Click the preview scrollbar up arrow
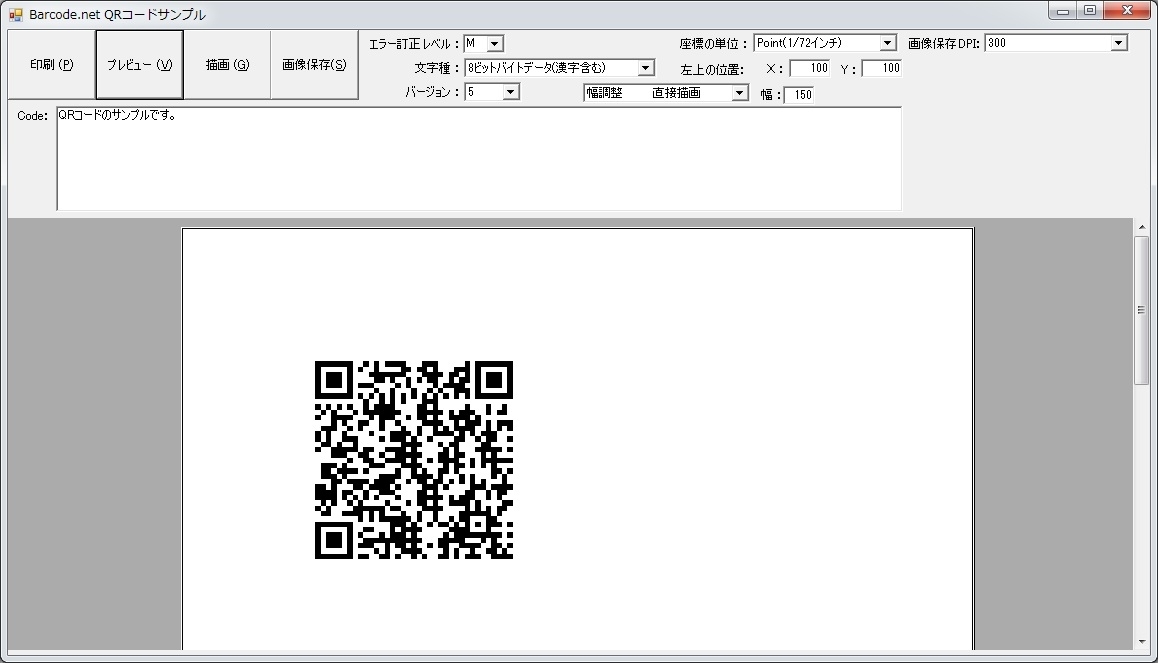Screen dimensions: 1158x663 (1142, 227)
